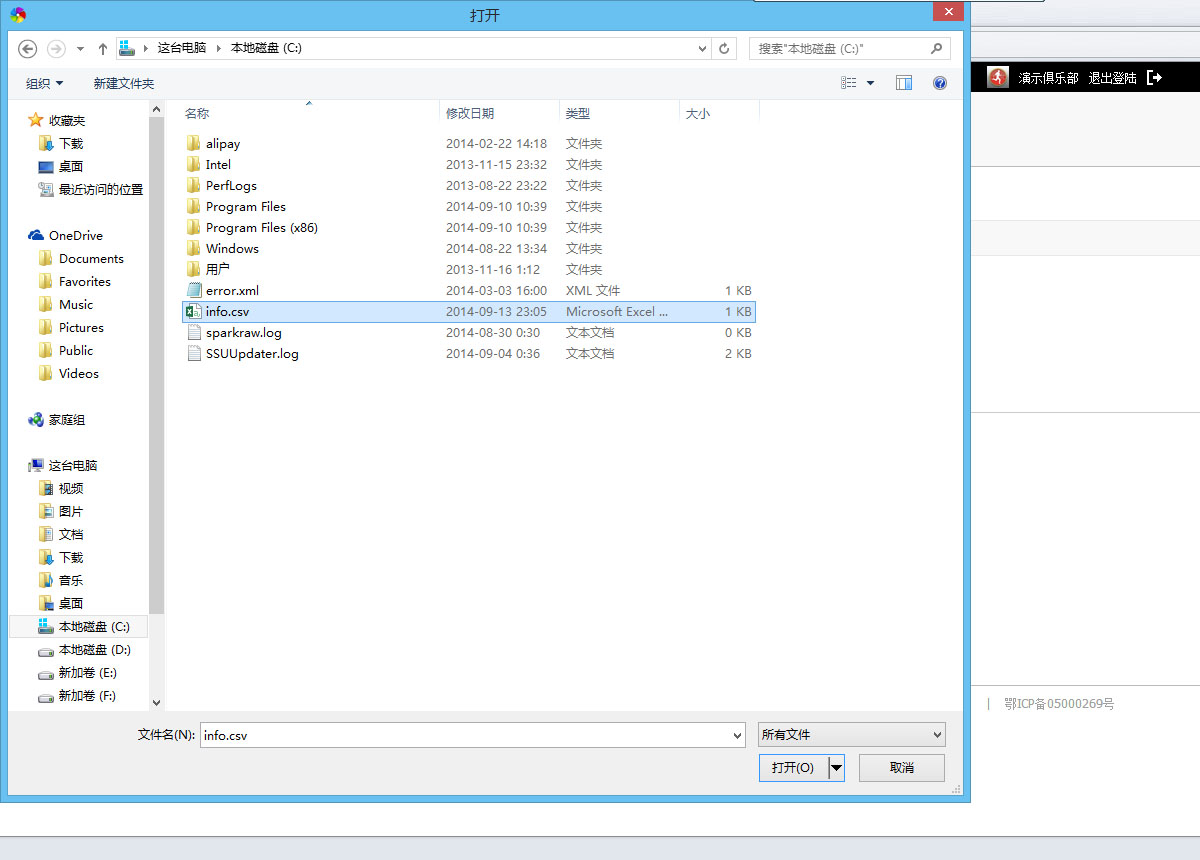Expand the address bar history dropdown
Image resolution: width=1200 pixels, height=860 pixels.
pos(703,48)
